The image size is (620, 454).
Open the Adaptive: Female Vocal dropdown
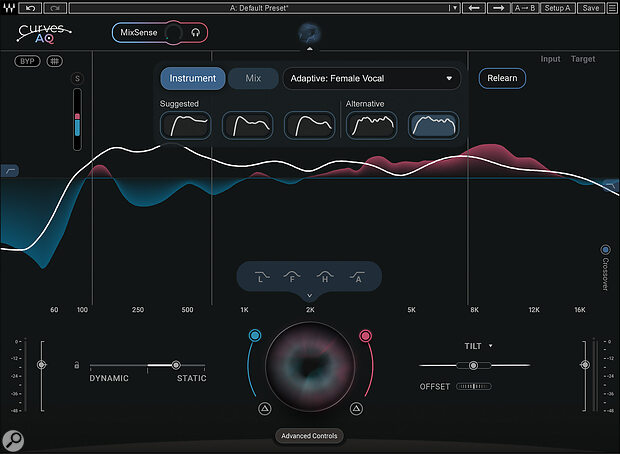371,78
